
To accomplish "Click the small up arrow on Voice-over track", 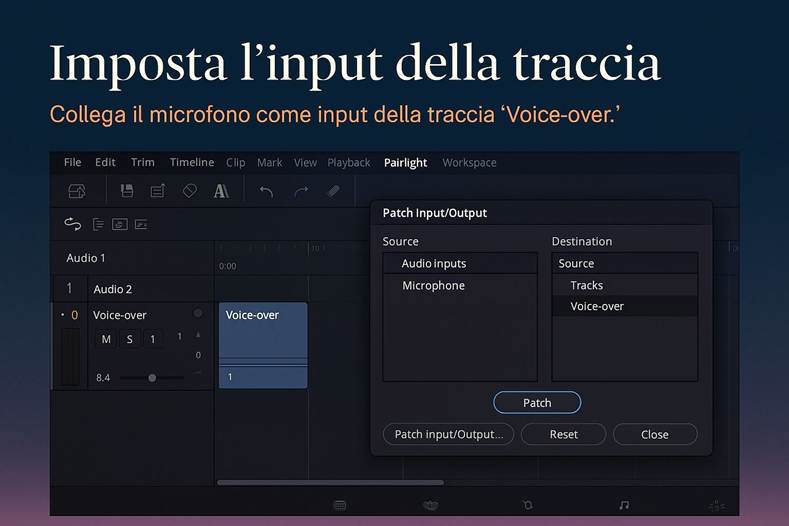I will tap(198, 335).
